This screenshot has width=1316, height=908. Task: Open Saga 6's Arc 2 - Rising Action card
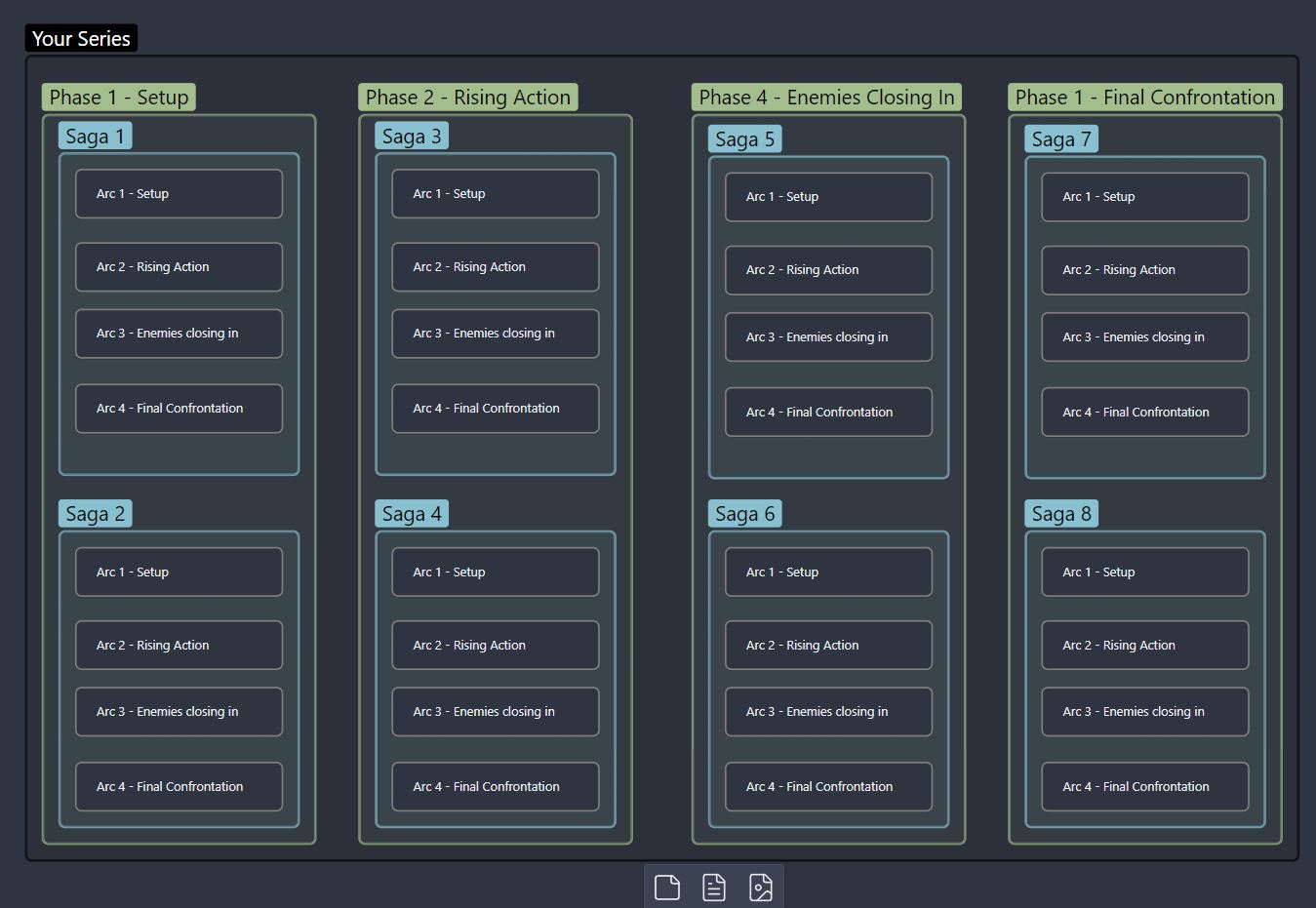coord(829,646)
